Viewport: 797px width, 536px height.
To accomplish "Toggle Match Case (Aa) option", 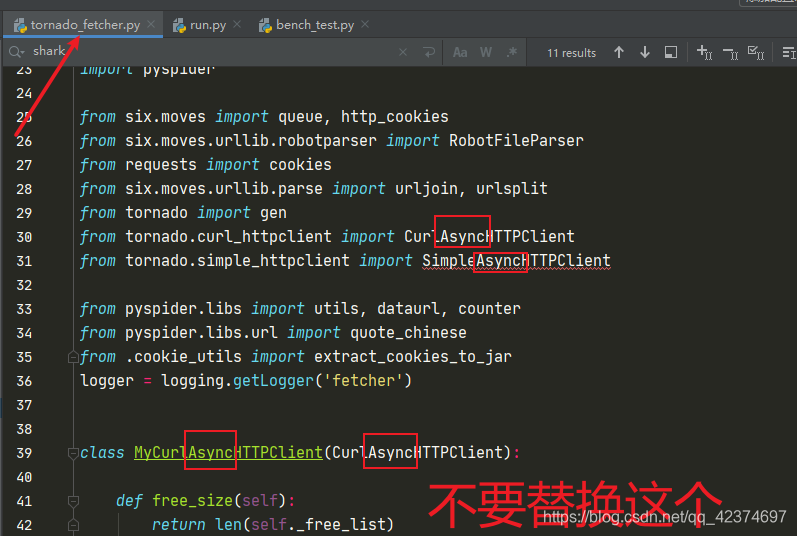I will (x=460, y=52).
